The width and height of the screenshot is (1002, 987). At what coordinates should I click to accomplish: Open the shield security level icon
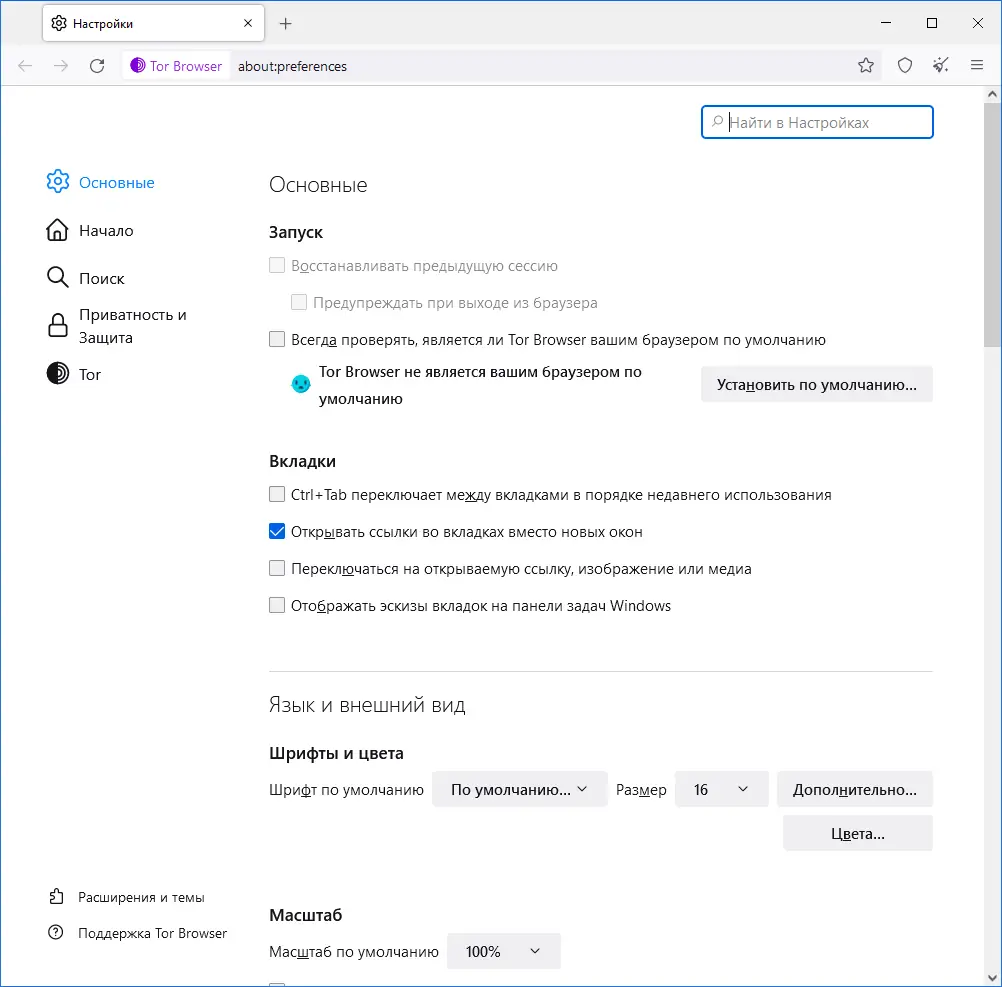(905, 66)
